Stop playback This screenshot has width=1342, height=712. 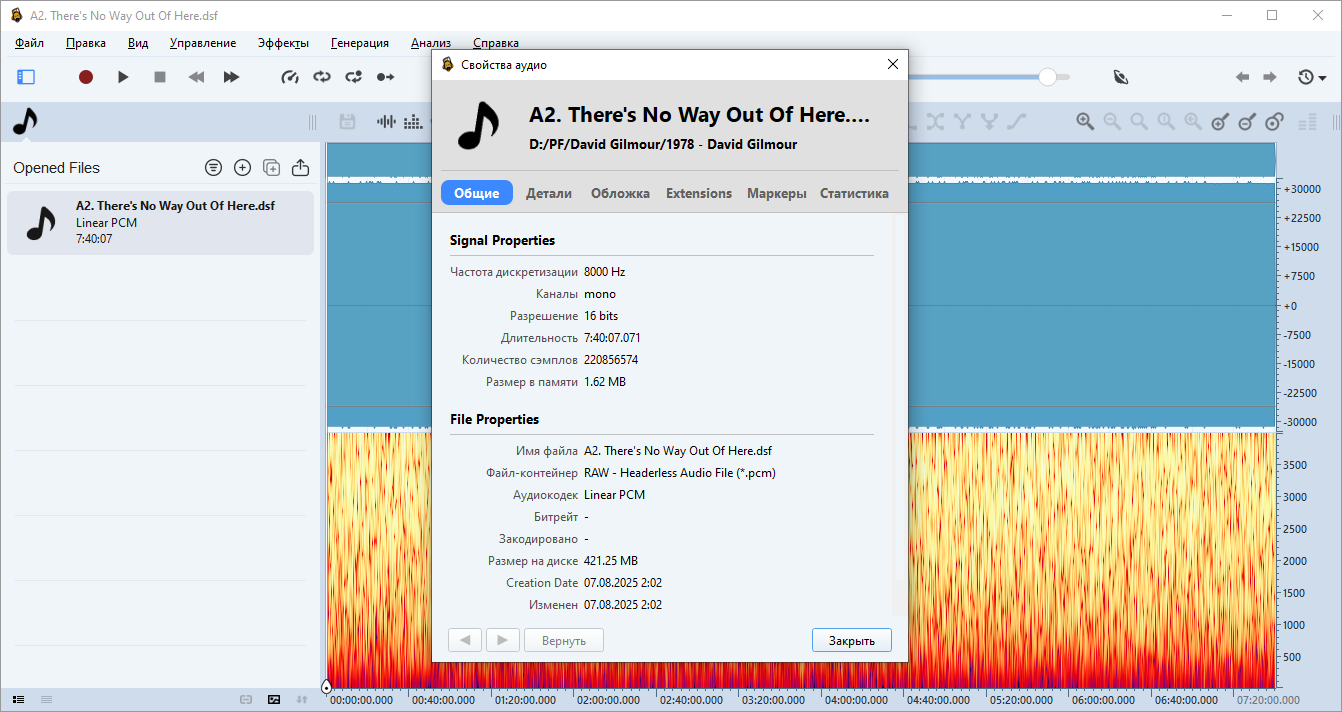point(160,77)
